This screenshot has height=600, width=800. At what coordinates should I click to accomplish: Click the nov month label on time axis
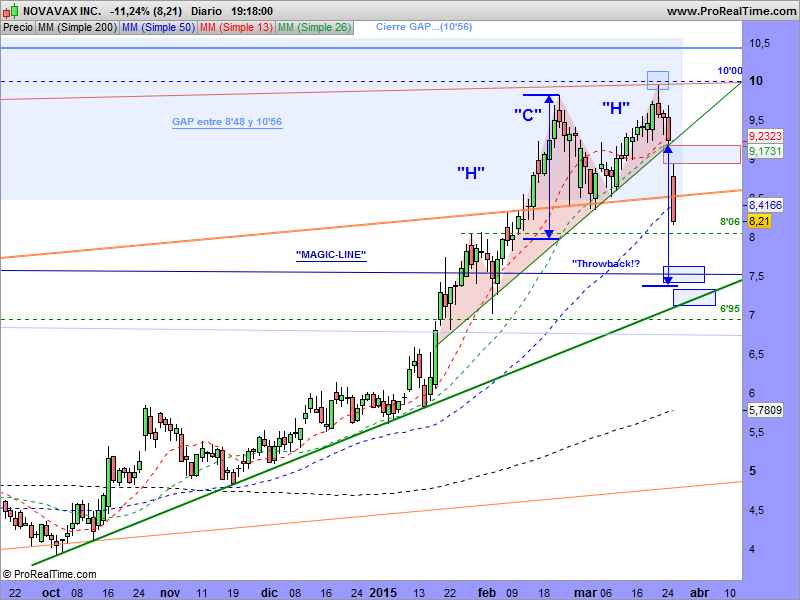pyautogui.click(x=170, y=593)
